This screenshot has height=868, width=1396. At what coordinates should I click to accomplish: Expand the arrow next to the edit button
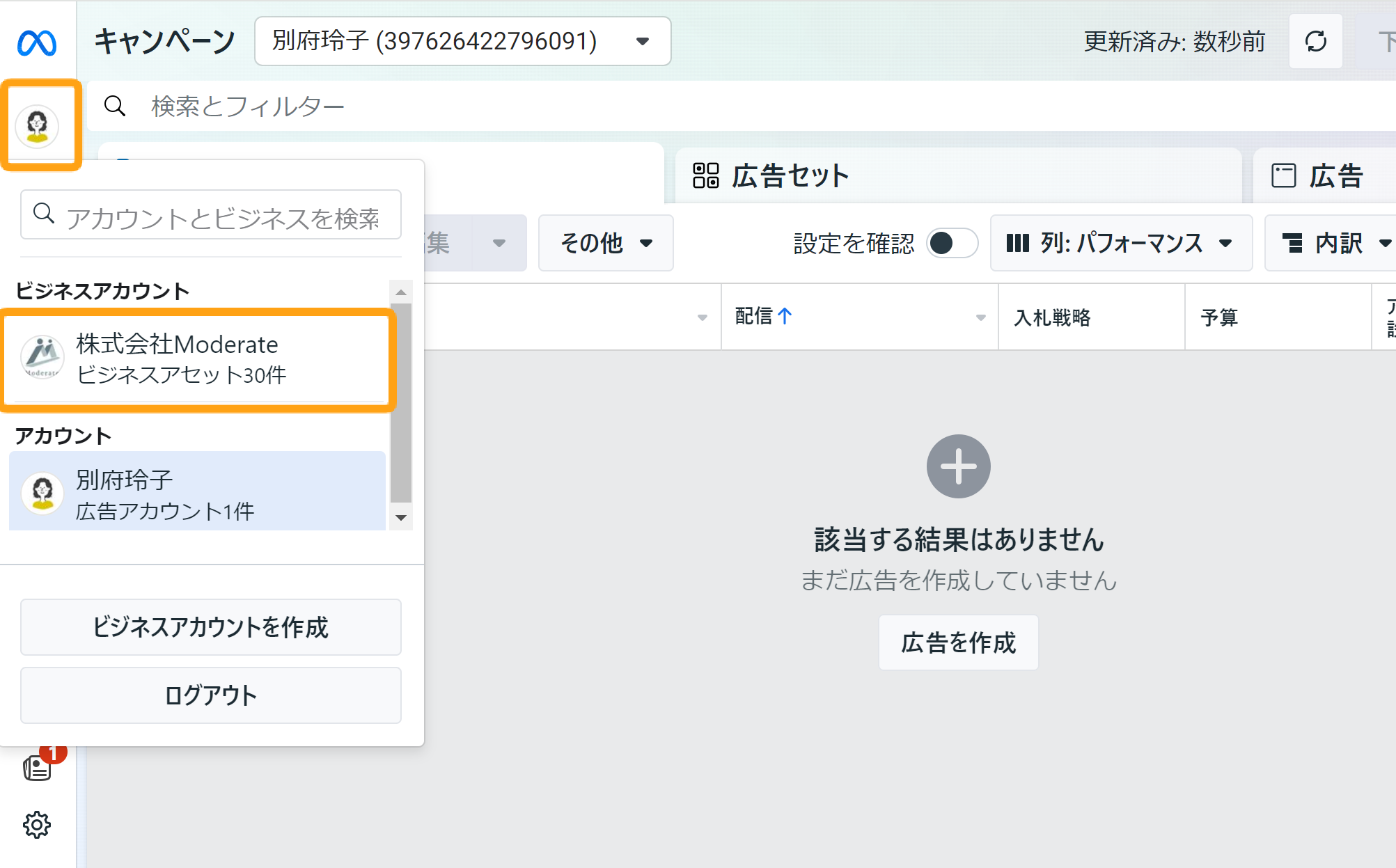coord(499,243)
